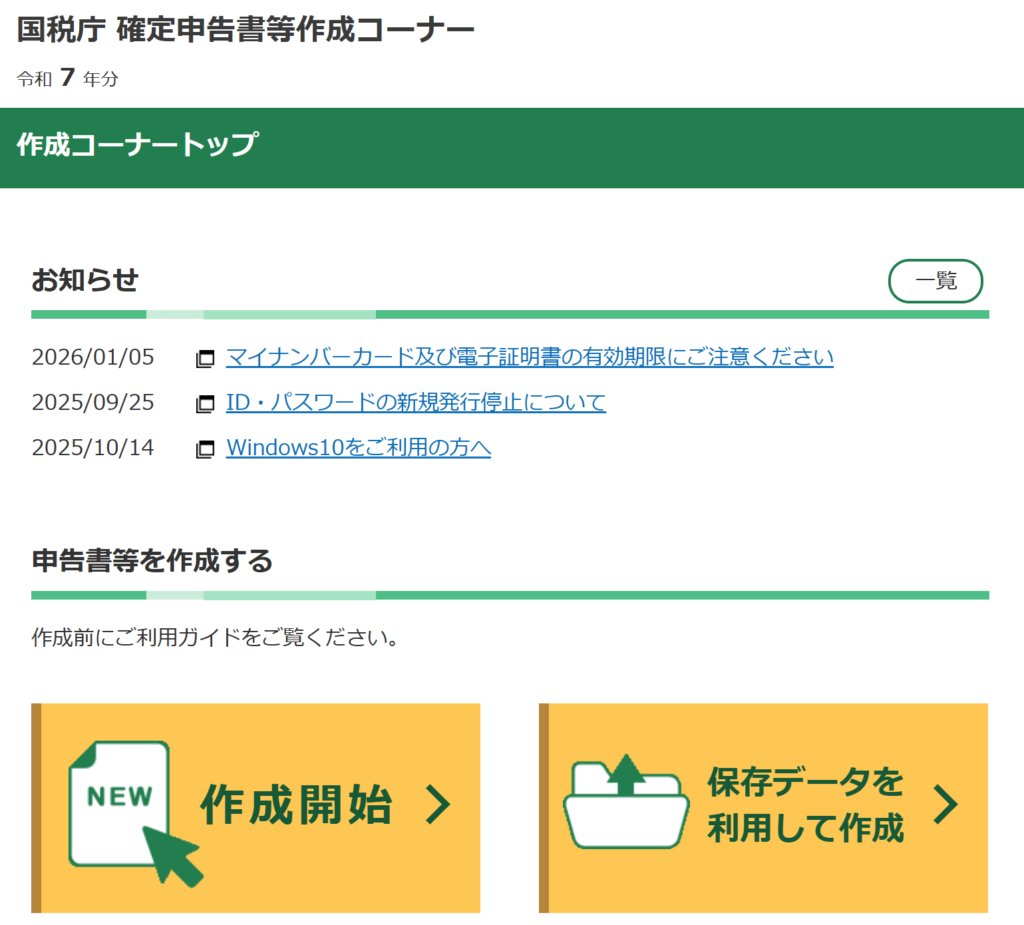Open the 一覧 notices list

[935, 281]
